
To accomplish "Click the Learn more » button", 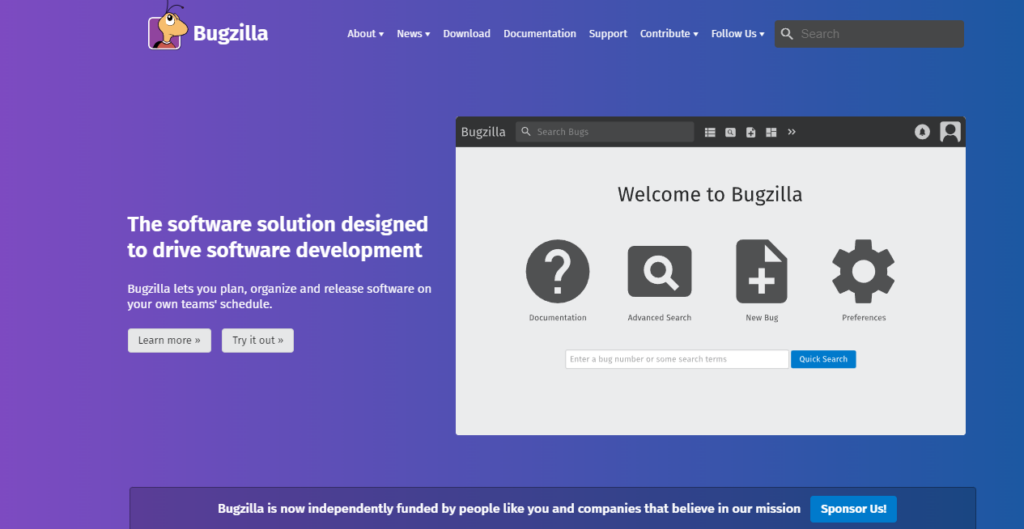I will click(169, 340).
